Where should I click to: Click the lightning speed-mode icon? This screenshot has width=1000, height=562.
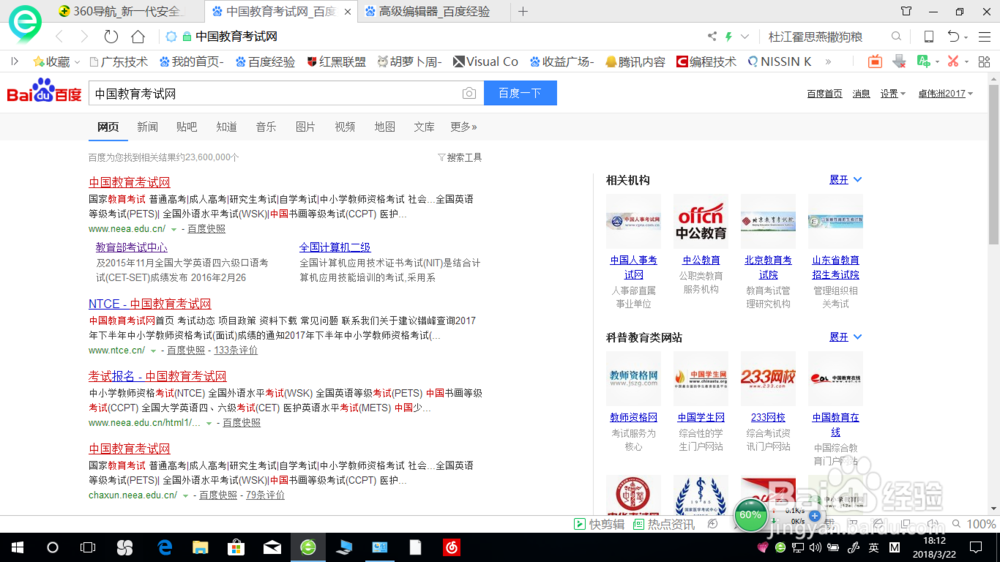(728, 36)
